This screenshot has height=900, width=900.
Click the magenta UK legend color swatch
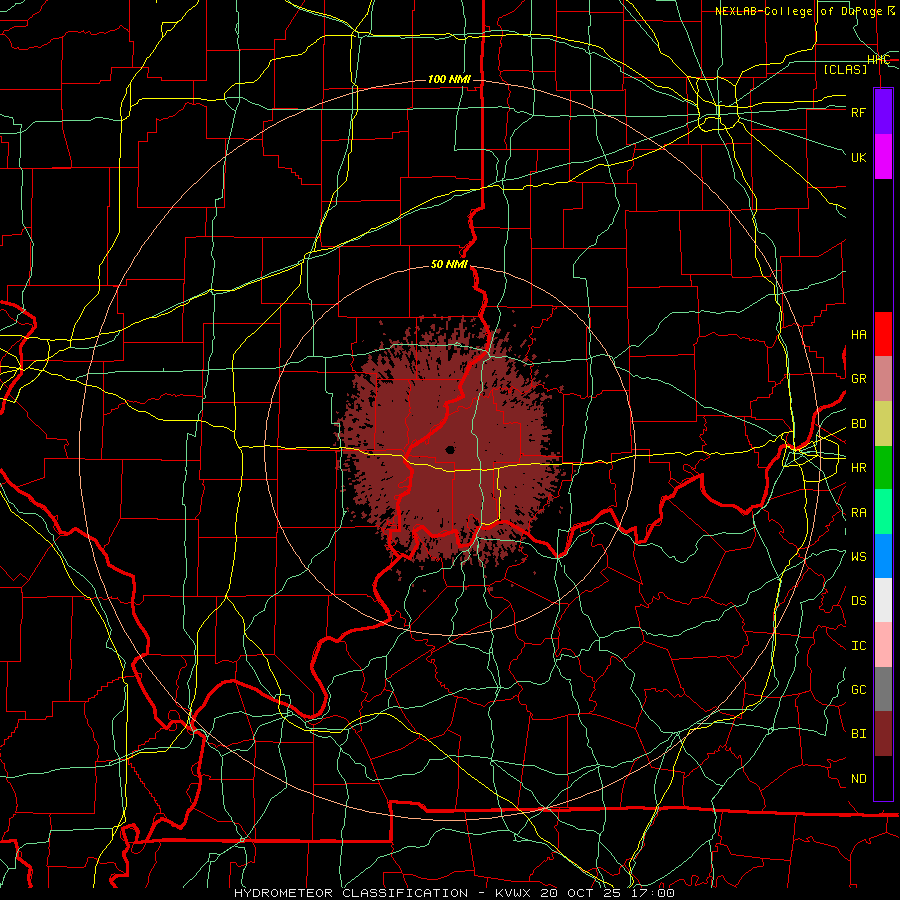coord(883,157)
